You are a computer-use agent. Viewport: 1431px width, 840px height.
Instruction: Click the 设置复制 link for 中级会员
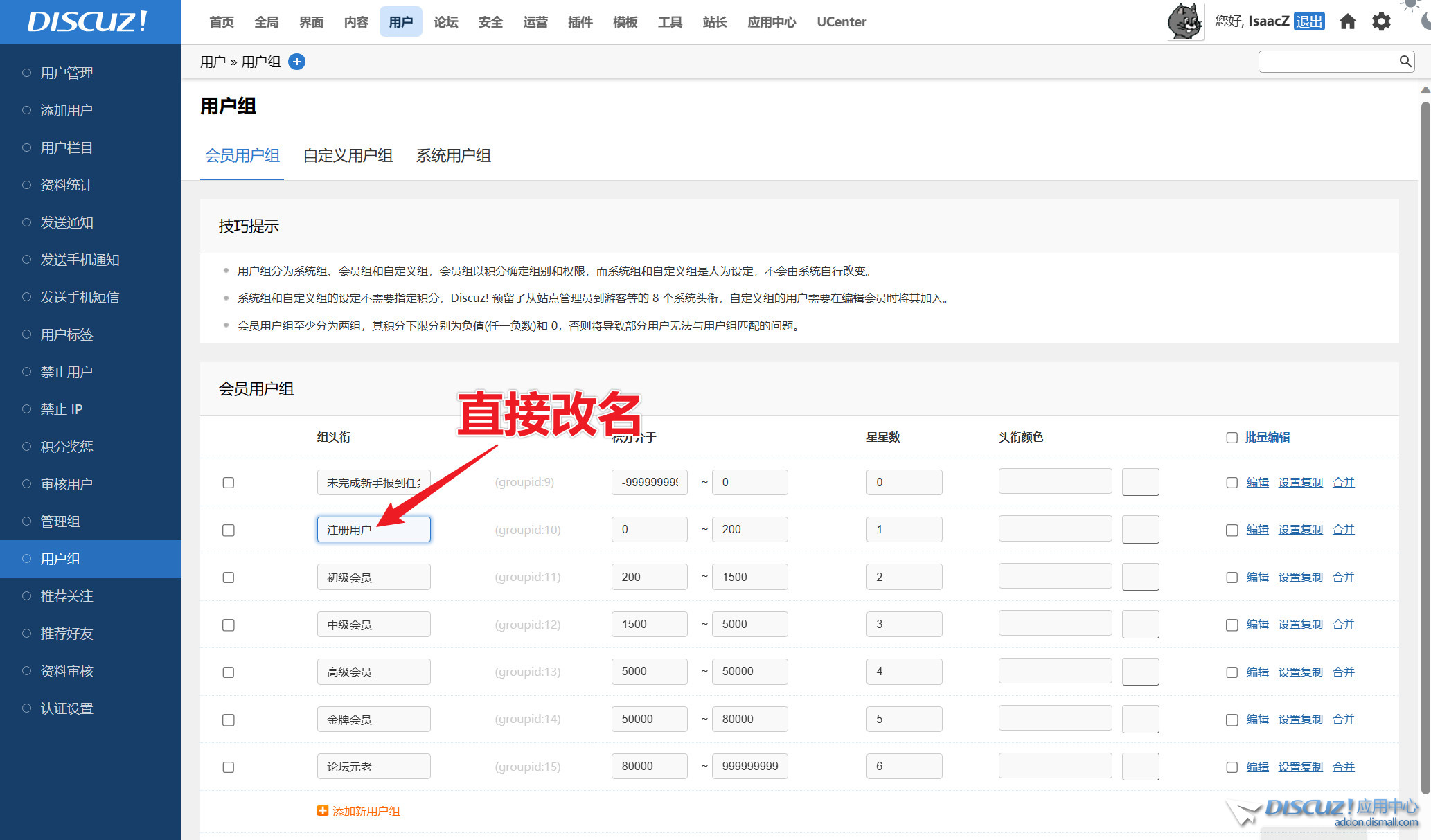[x=1300, y=624]
